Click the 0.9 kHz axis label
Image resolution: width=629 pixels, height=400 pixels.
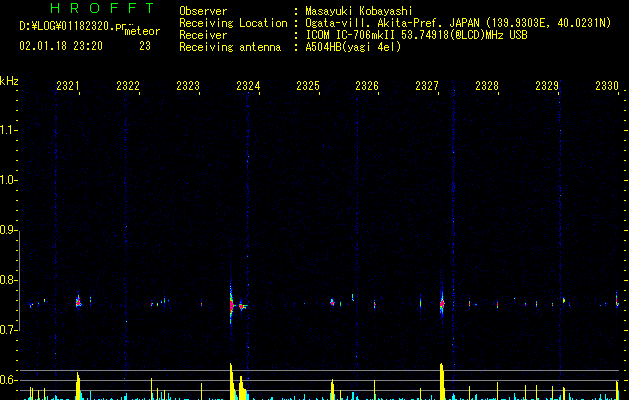(9, 230)
